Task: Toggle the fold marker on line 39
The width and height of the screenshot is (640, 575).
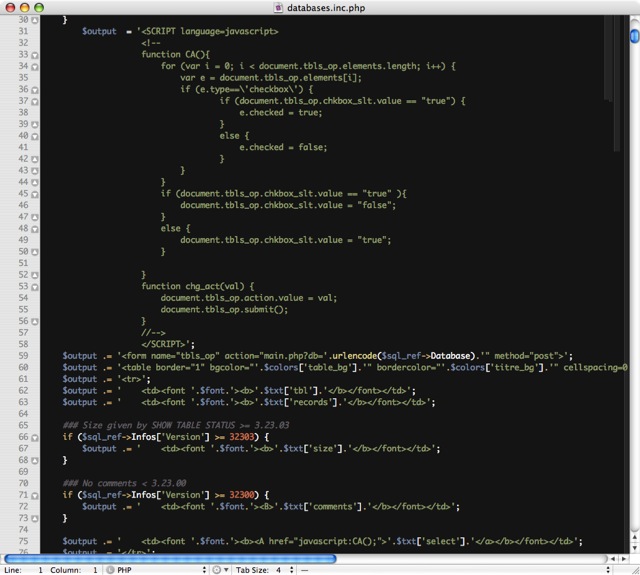Action: coord(35,124)
